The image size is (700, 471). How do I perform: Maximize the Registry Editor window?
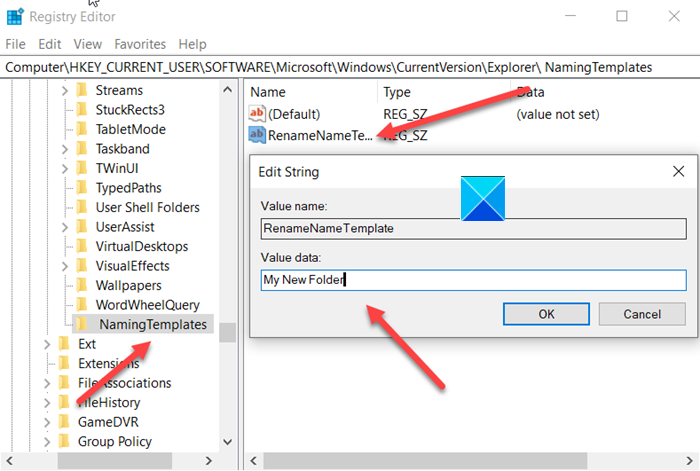click(622, 17)
